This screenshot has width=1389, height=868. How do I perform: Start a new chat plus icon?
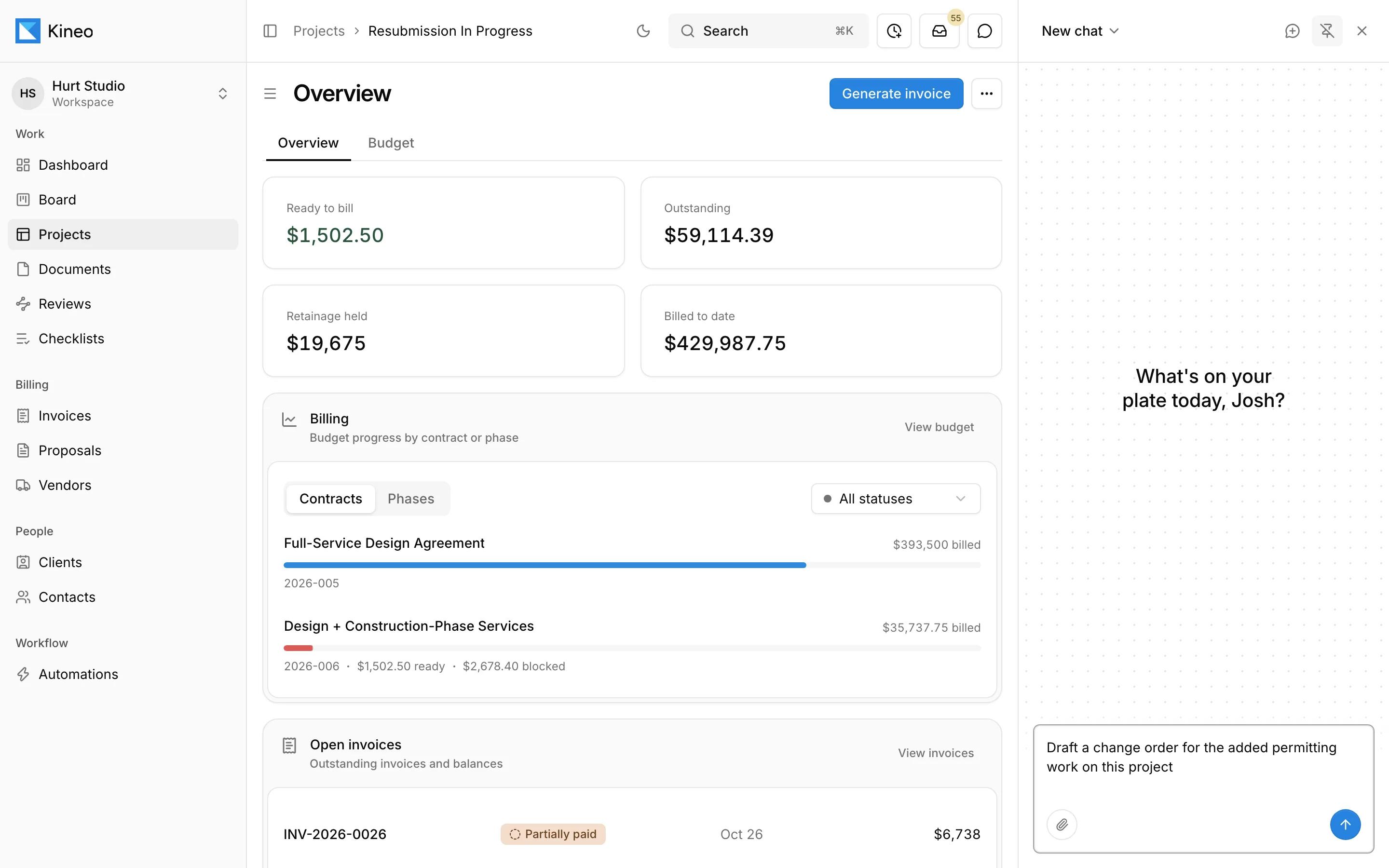point(1292,31)
